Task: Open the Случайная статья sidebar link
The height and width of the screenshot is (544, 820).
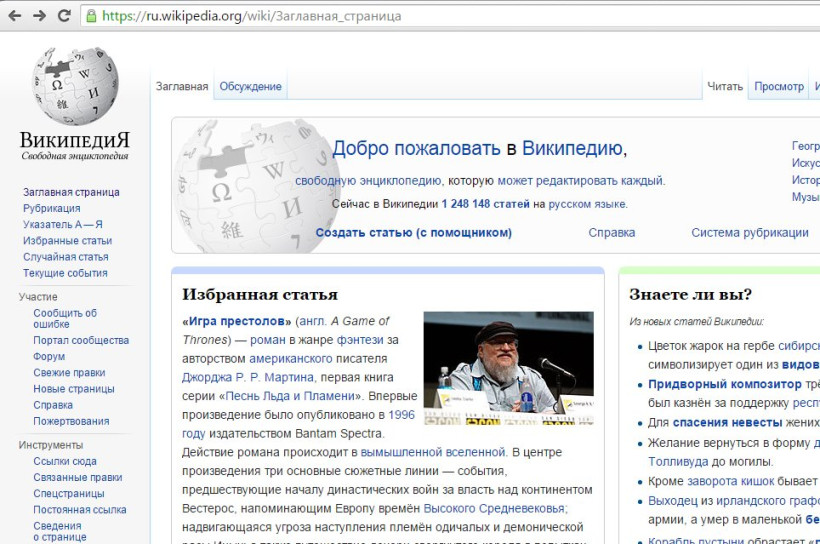Action: [65, 257]
